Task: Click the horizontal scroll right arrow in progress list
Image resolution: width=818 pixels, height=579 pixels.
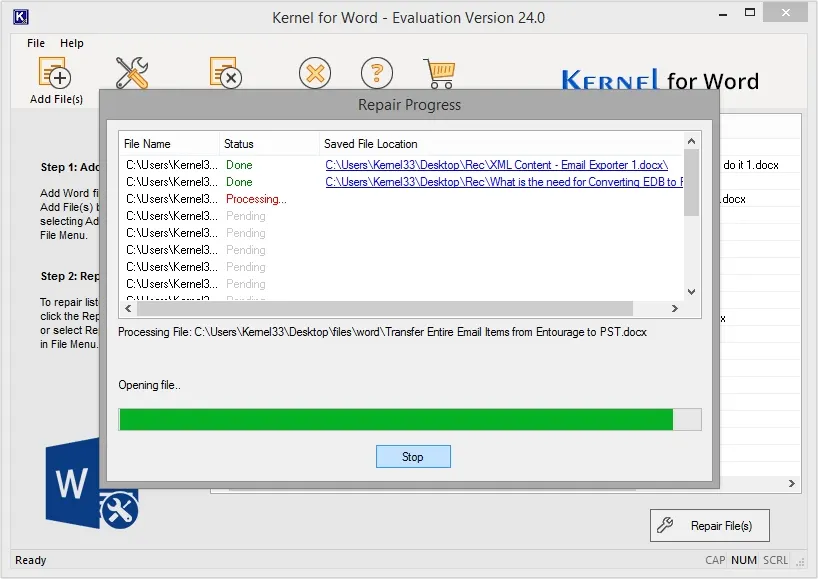Action: click(675, 308)
